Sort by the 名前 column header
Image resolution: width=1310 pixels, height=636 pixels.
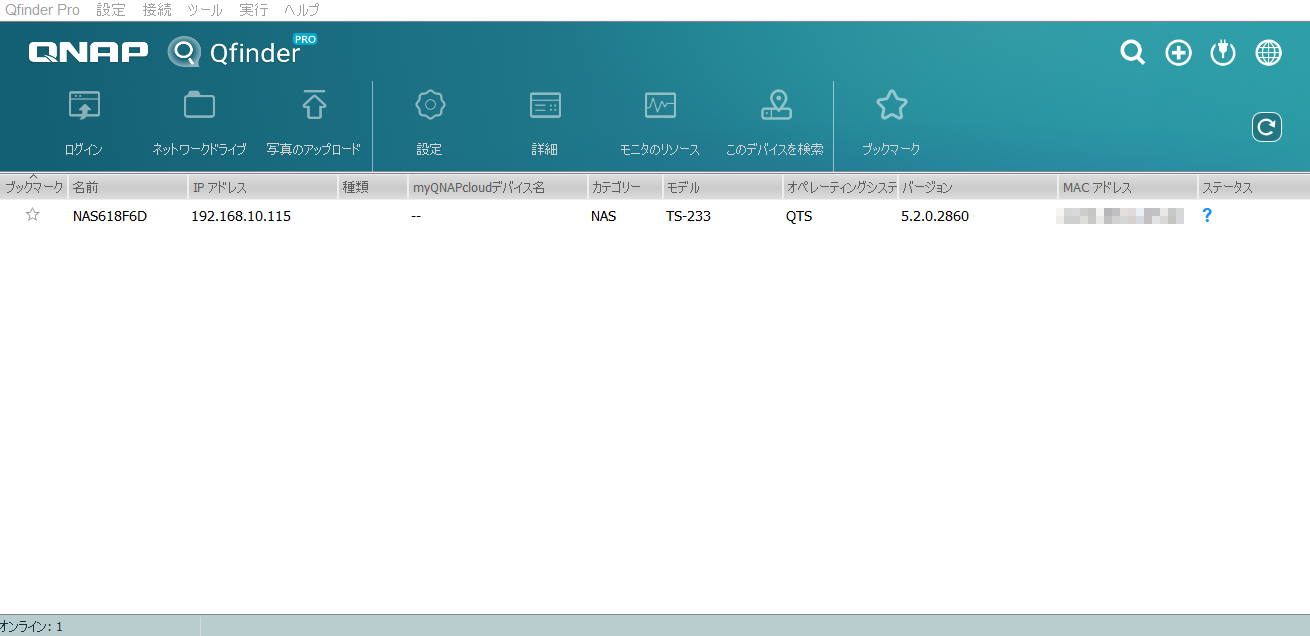click(128, 187)
